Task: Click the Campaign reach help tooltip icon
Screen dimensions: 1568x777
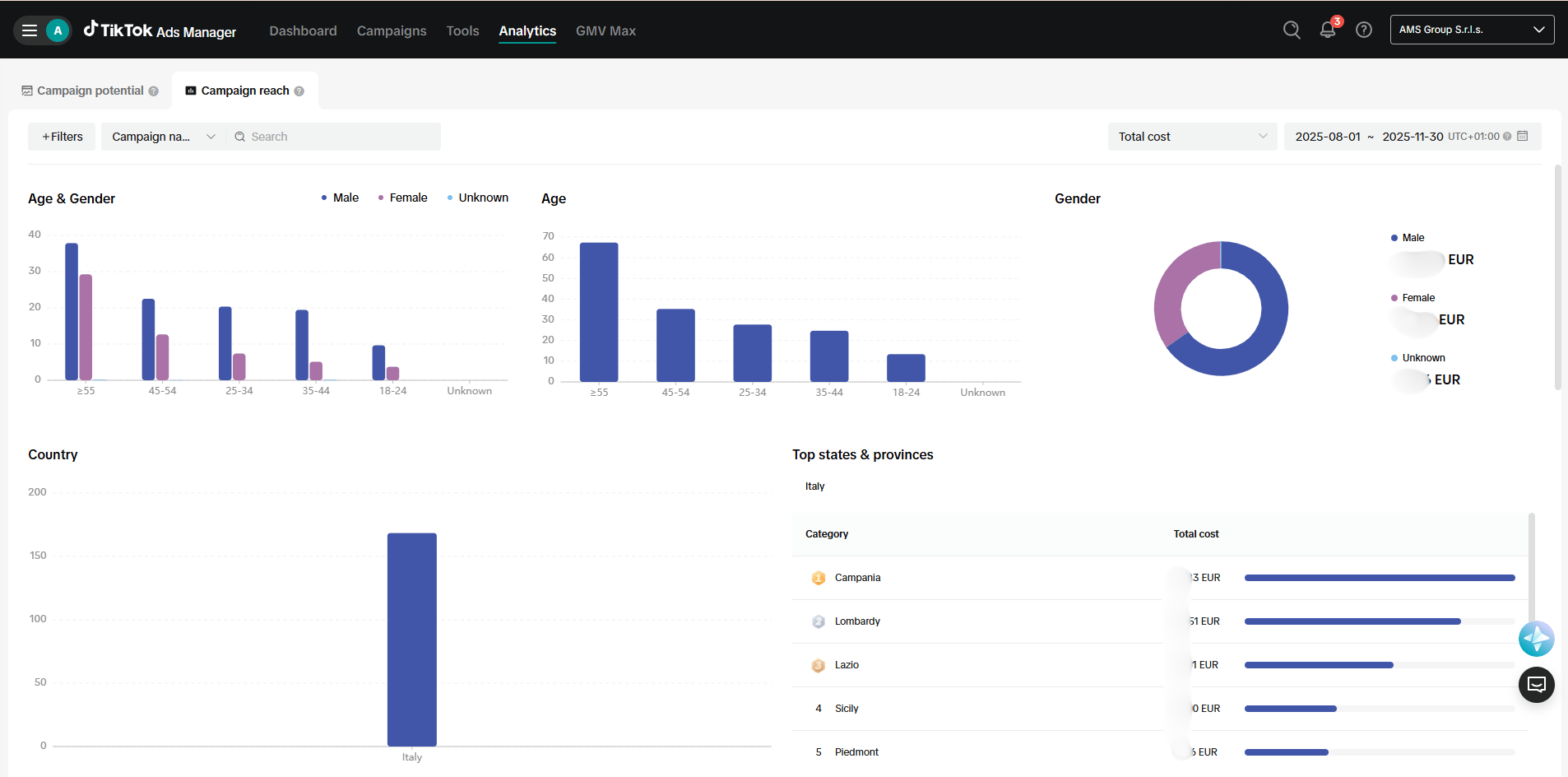Action: pyautogui.click(x=299, y=91)
